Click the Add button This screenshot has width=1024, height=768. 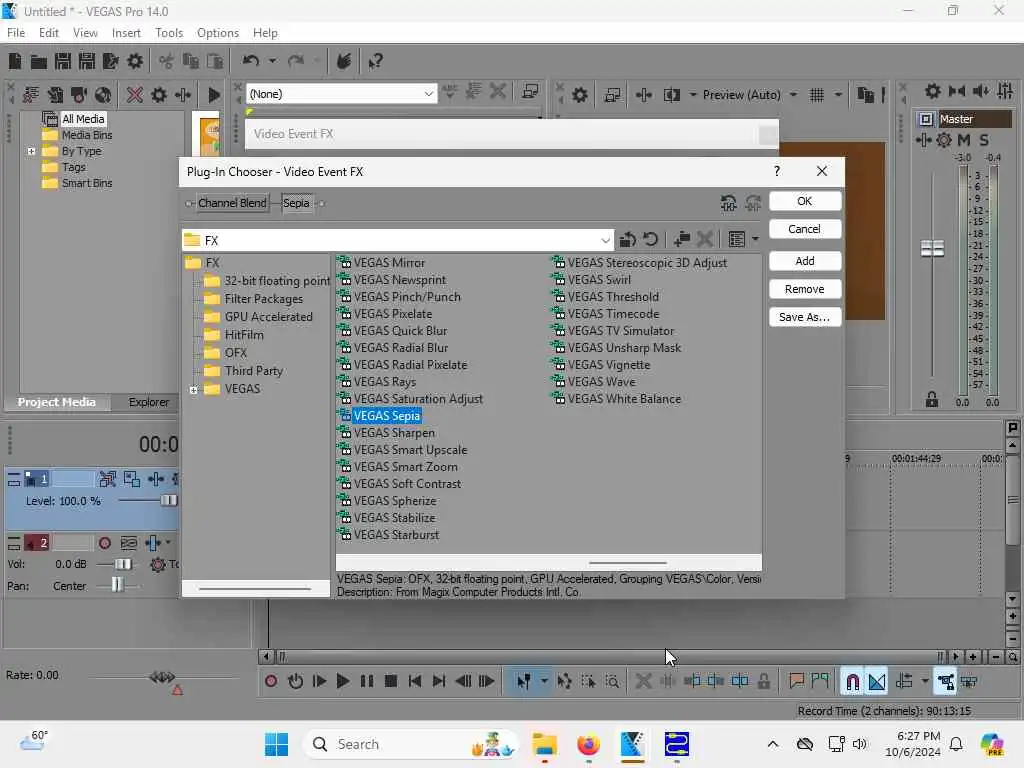point(805,261)
